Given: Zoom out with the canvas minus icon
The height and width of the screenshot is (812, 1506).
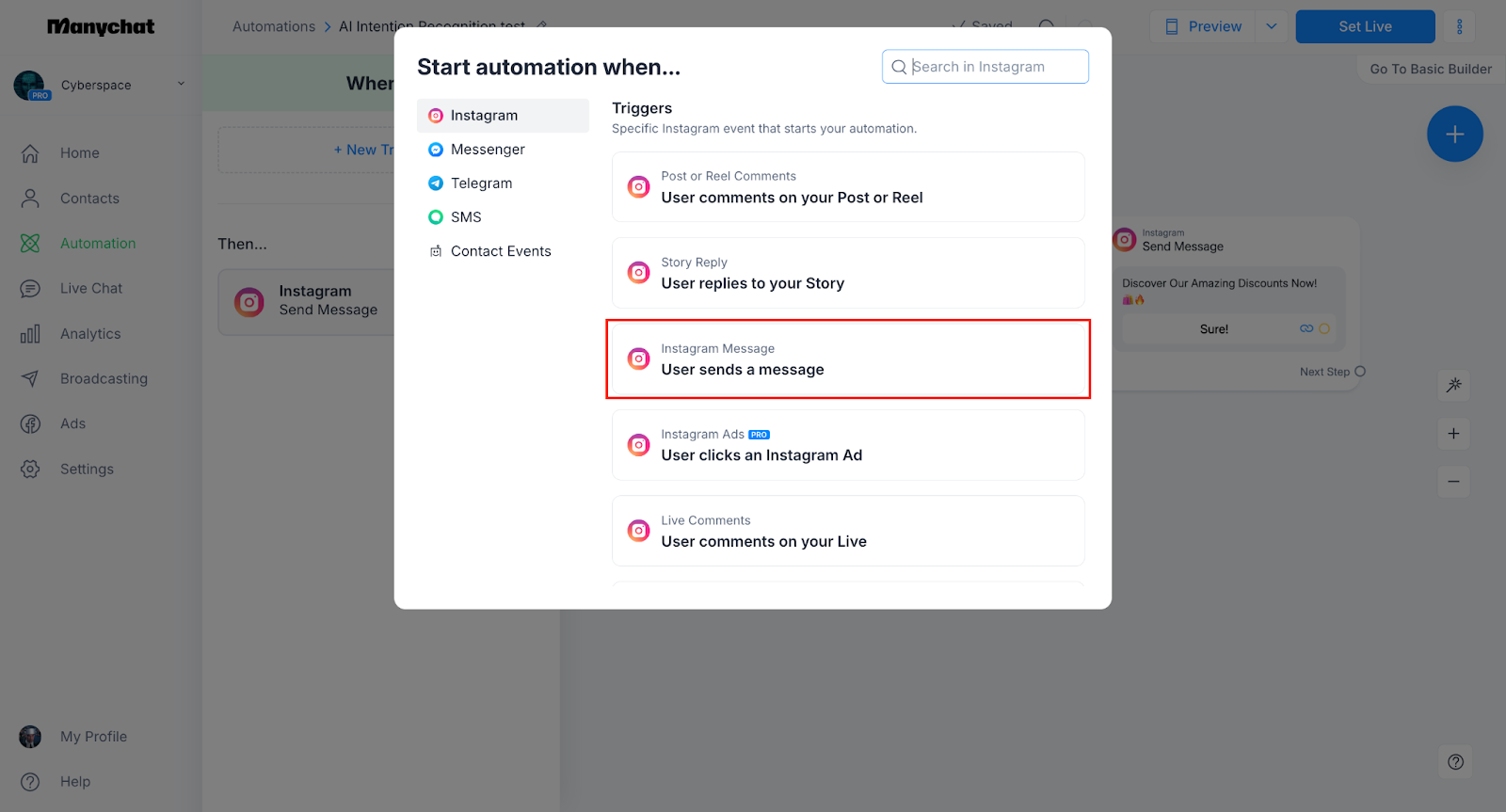Looking at the screenshot, I should 1454,482.
